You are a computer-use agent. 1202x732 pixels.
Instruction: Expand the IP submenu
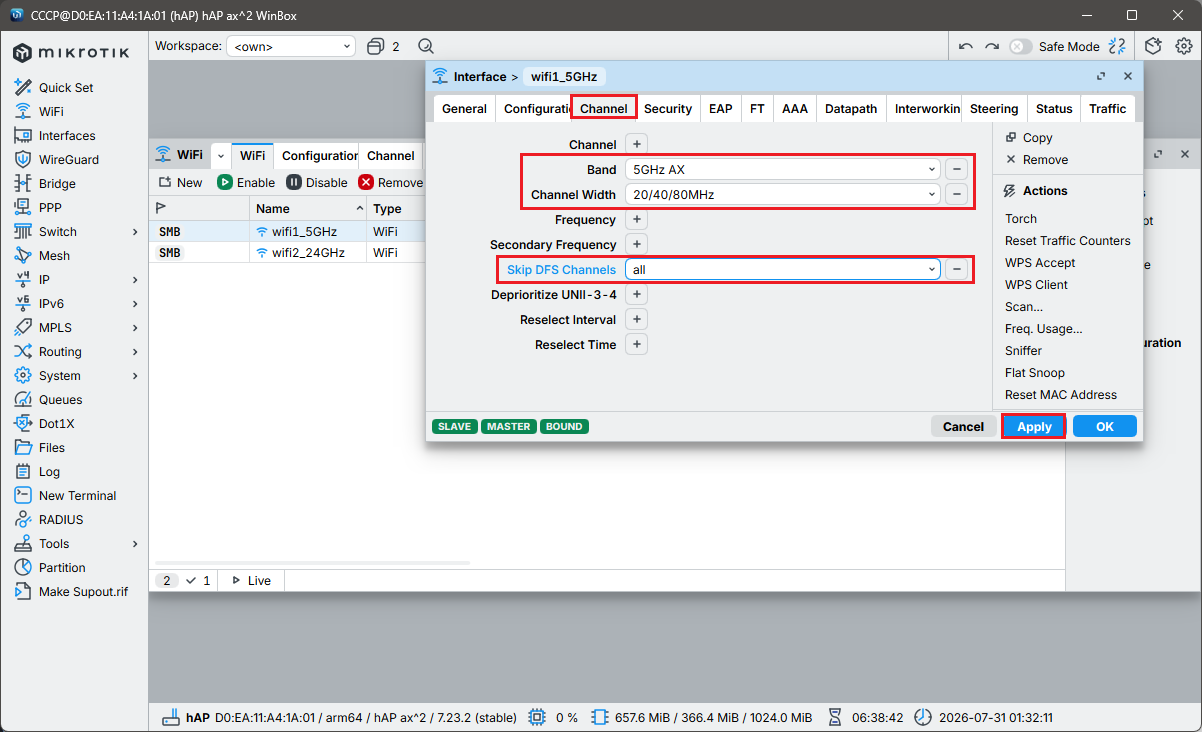coord(135,279)
